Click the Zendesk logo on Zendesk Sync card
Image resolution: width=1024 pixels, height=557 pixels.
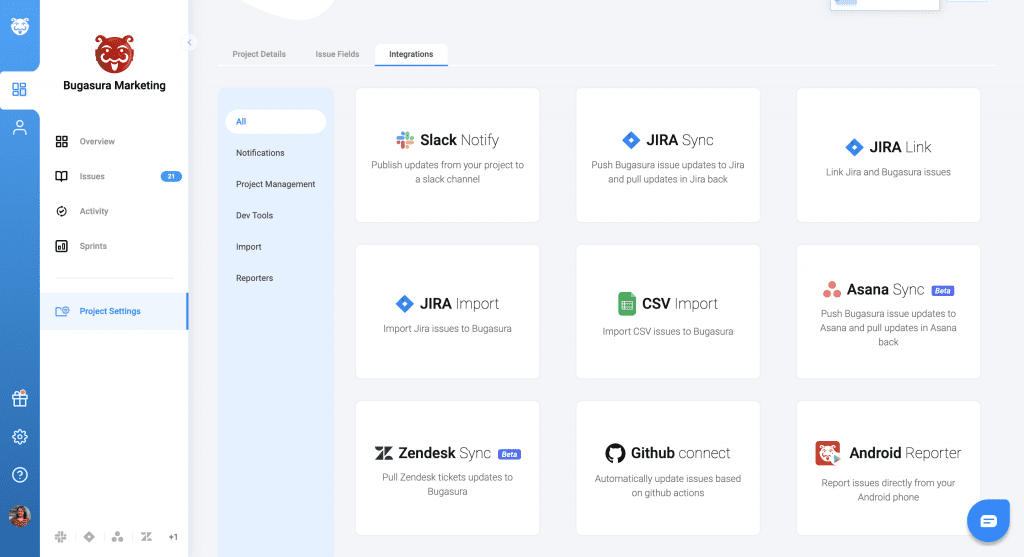(x=384, y=453)
